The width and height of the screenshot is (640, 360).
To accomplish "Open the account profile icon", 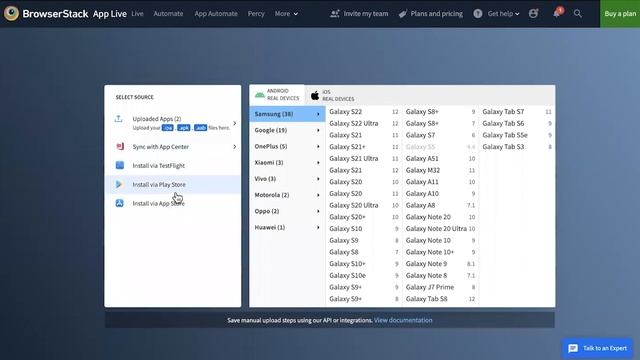I will coord(533,13).
